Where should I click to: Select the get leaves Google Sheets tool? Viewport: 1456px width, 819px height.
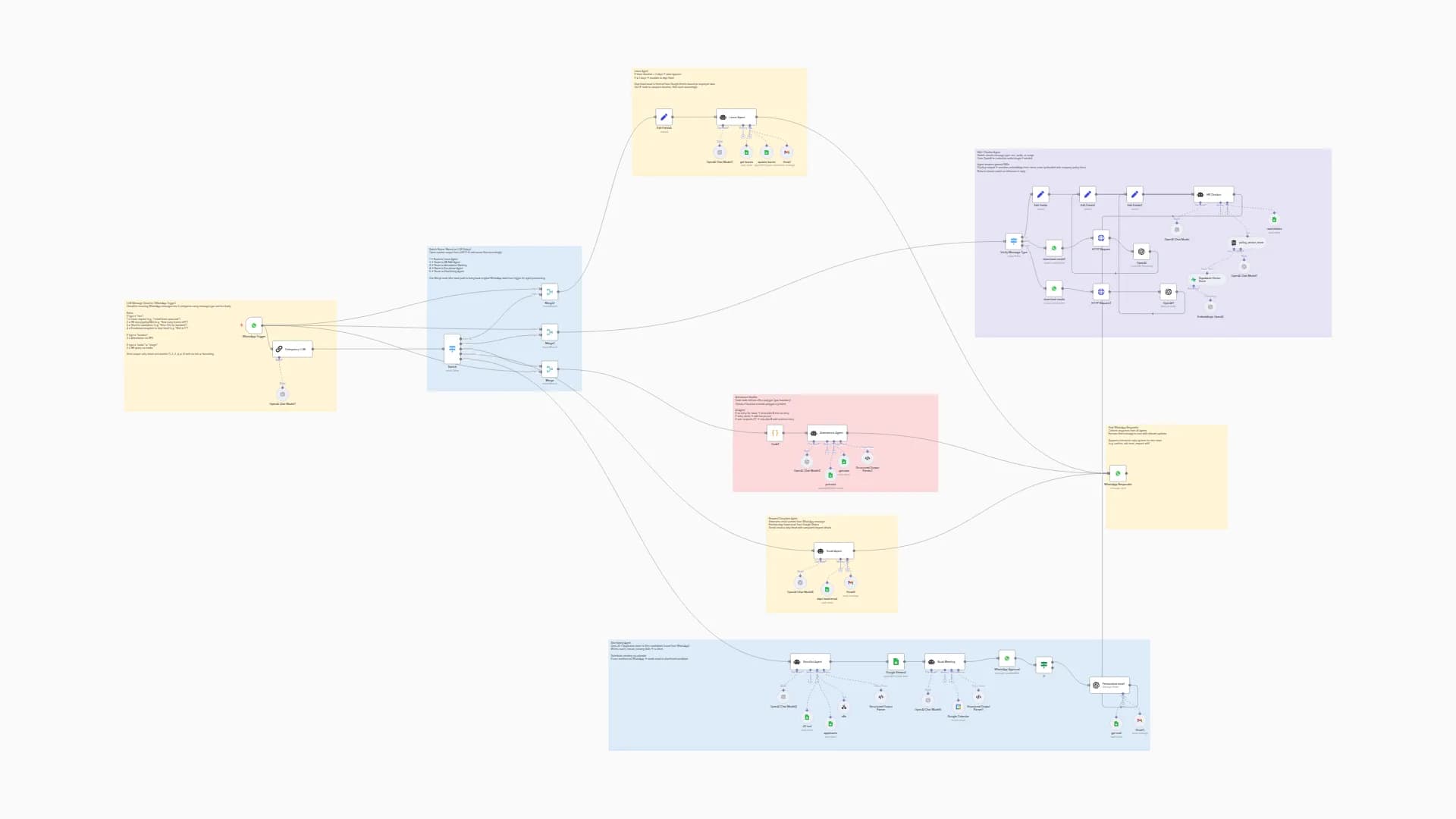(746, 152)
